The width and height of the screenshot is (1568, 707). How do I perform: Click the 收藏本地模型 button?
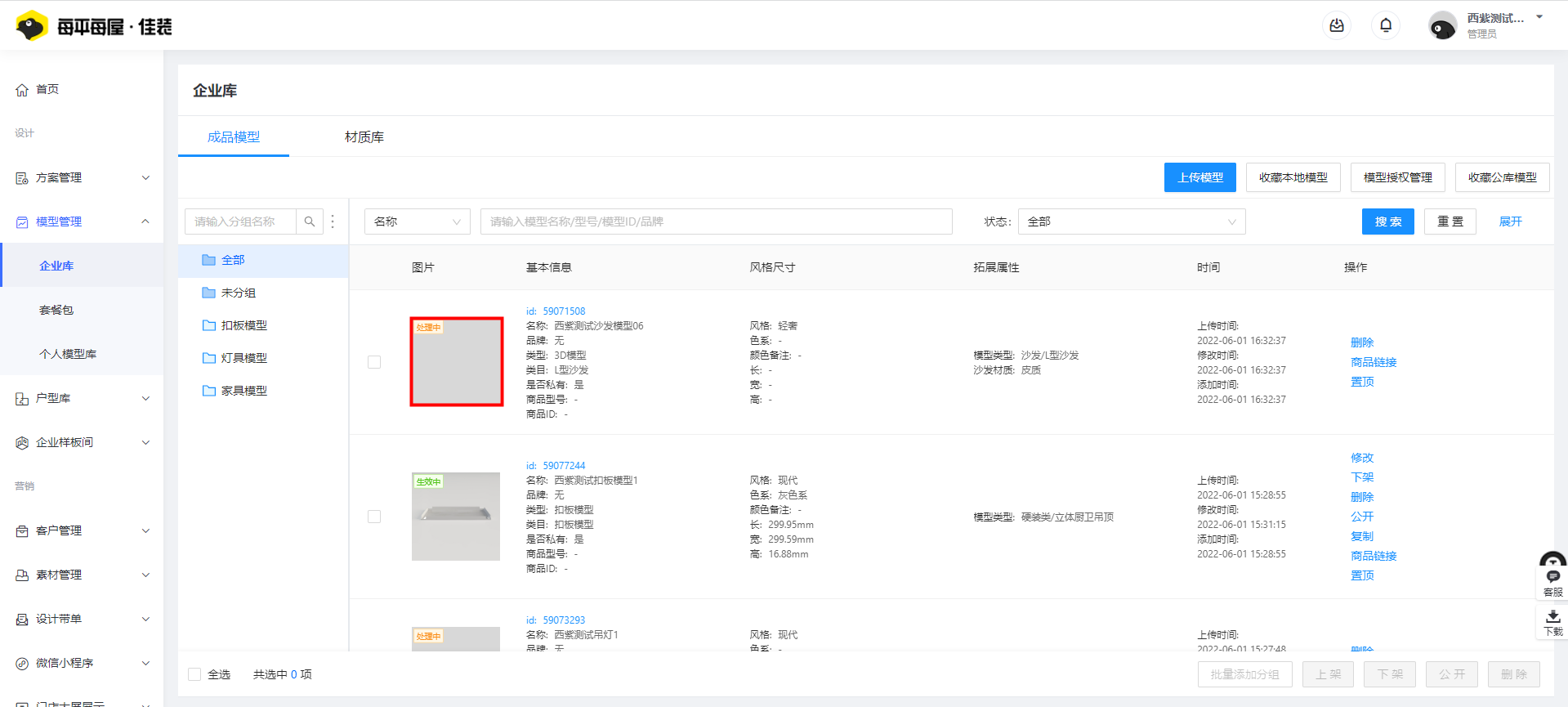click(1293, 177)
